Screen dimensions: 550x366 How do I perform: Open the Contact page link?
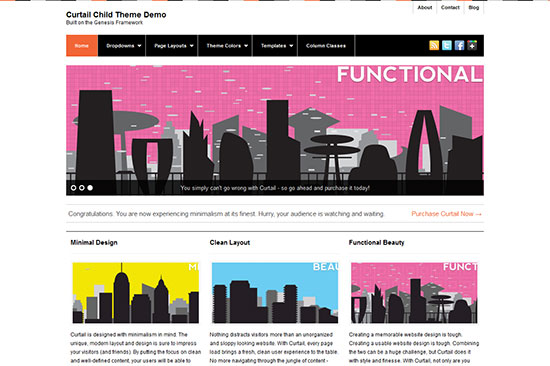point(450,7)
